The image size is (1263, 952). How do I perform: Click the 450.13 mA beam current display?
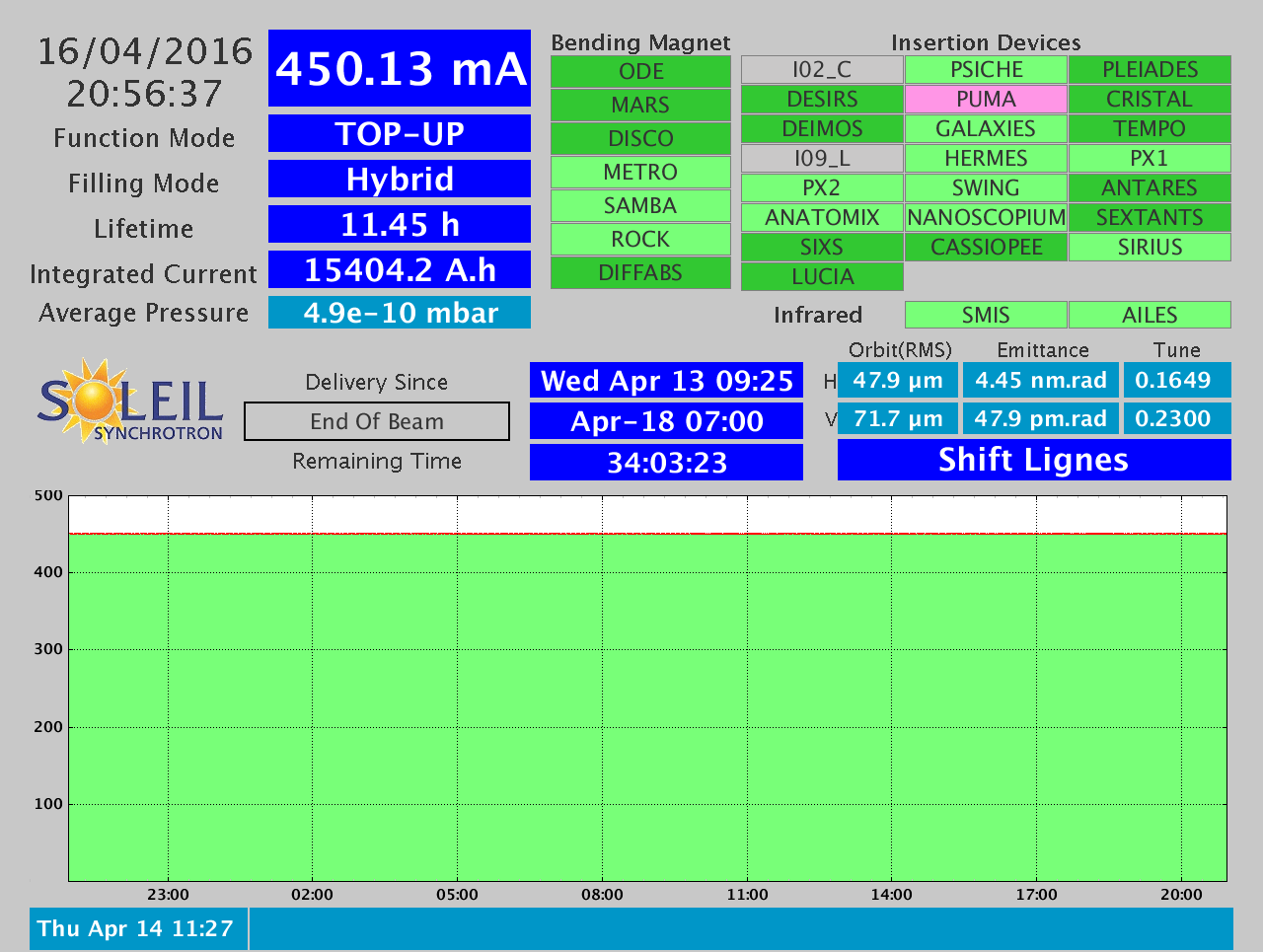(400, 68)
